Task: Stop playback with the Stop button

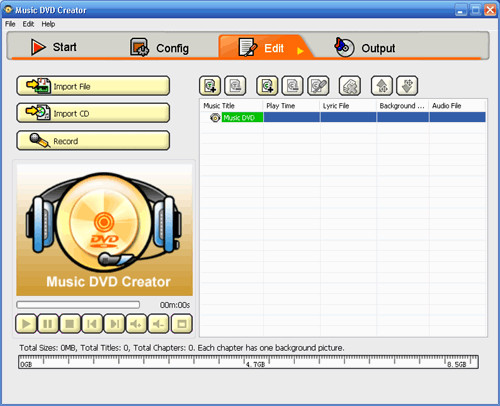Action: point(70,324)
